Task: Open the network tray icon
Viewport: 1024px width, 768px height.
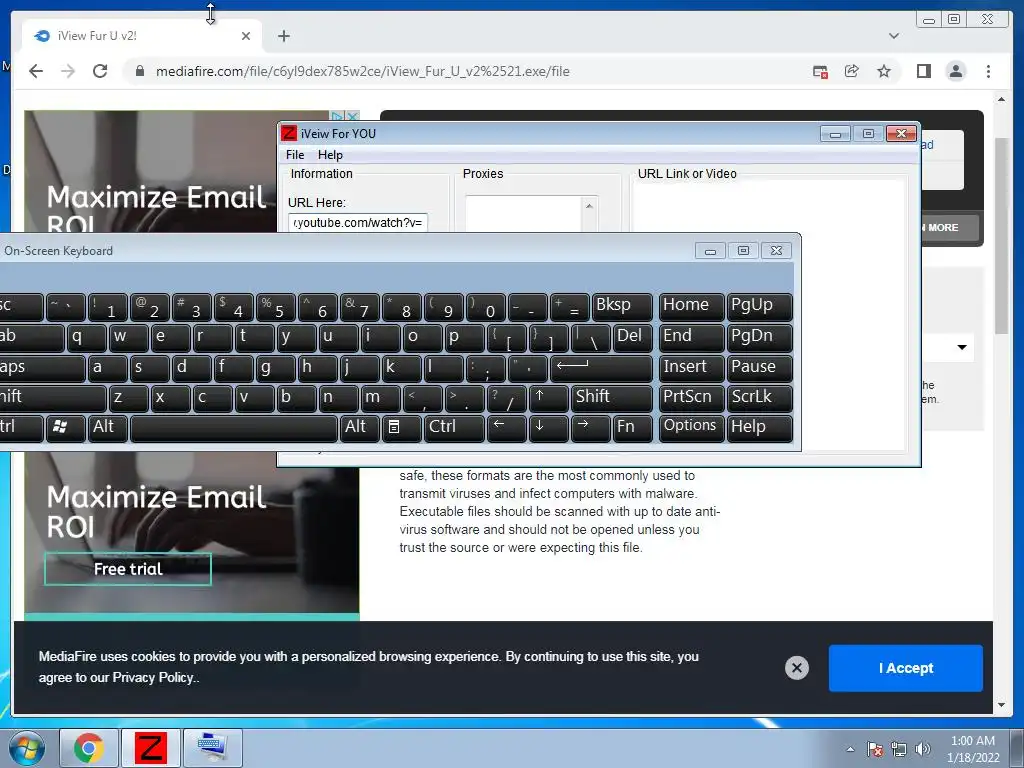Action: tap(899, 749)
